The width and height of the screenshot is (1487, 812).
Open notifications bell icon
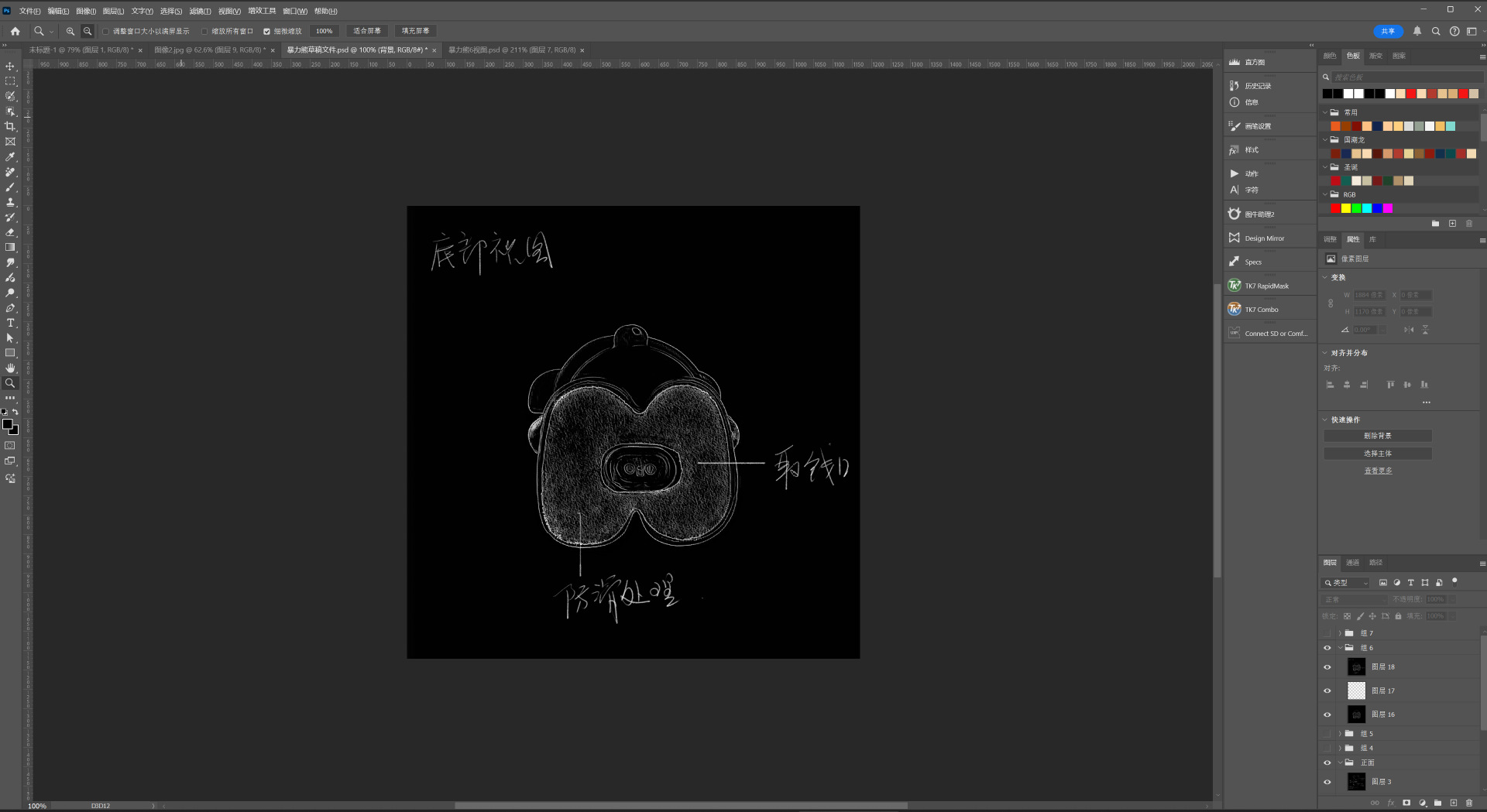click(1417, 31)
